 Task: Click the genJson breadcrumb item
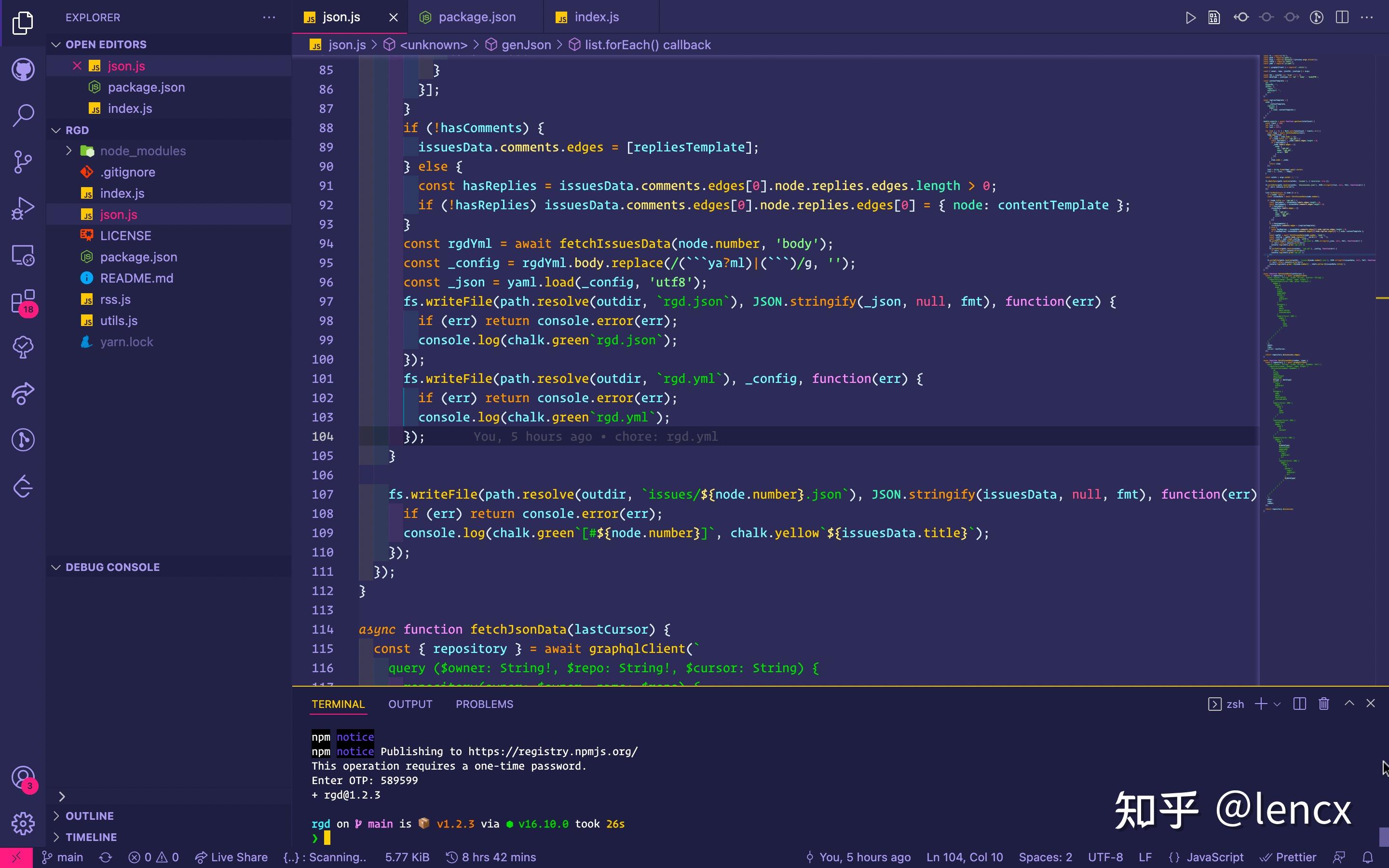coord(518,45)
